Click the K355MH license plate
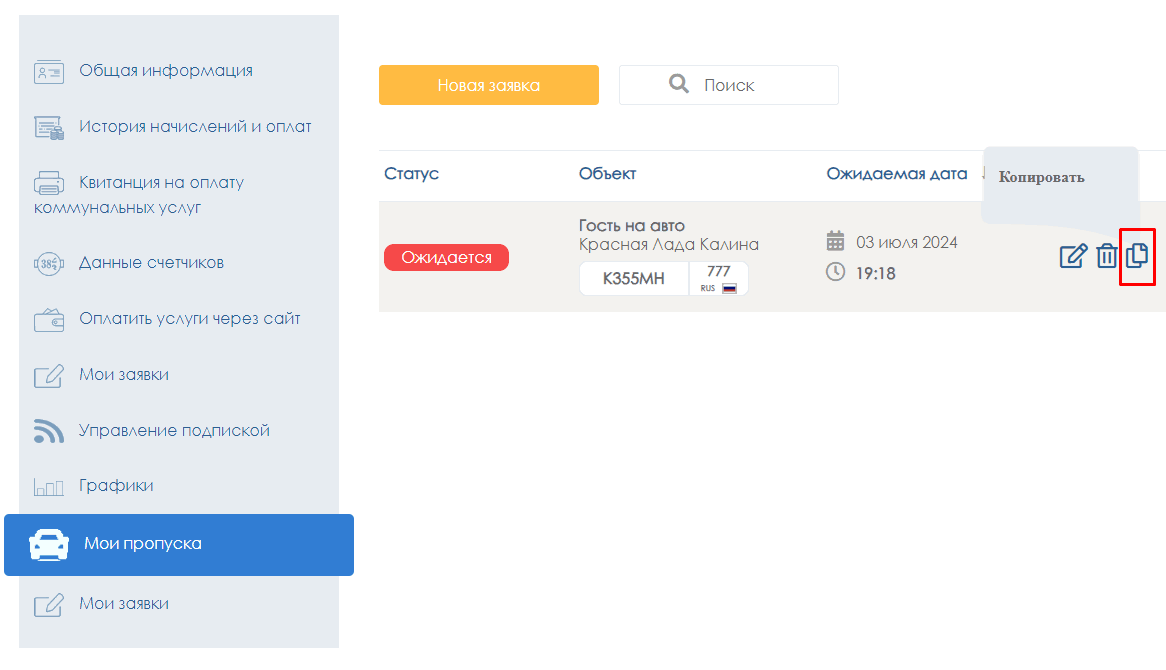 click(x=634, y=279)
